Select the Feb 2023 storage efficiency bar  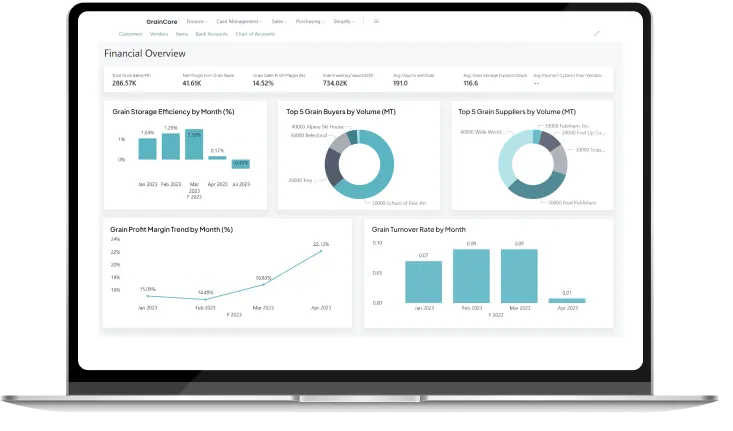[x=171, y=146]
